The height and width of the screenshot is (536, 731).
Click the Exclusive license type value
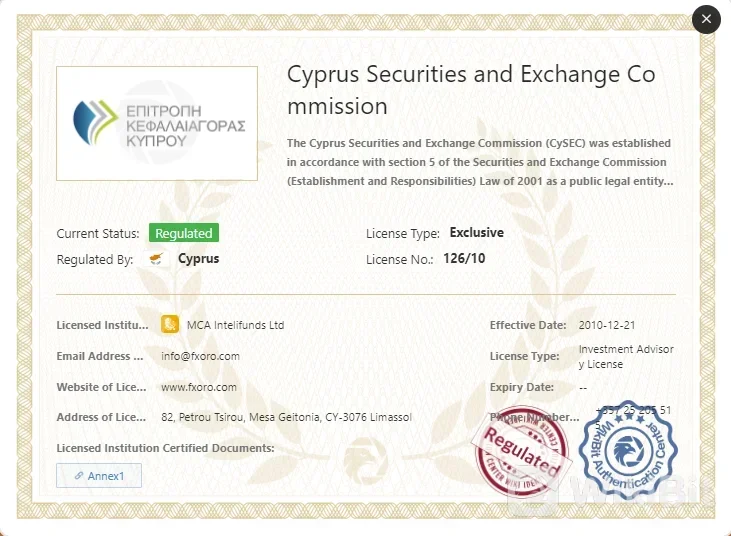476,233
